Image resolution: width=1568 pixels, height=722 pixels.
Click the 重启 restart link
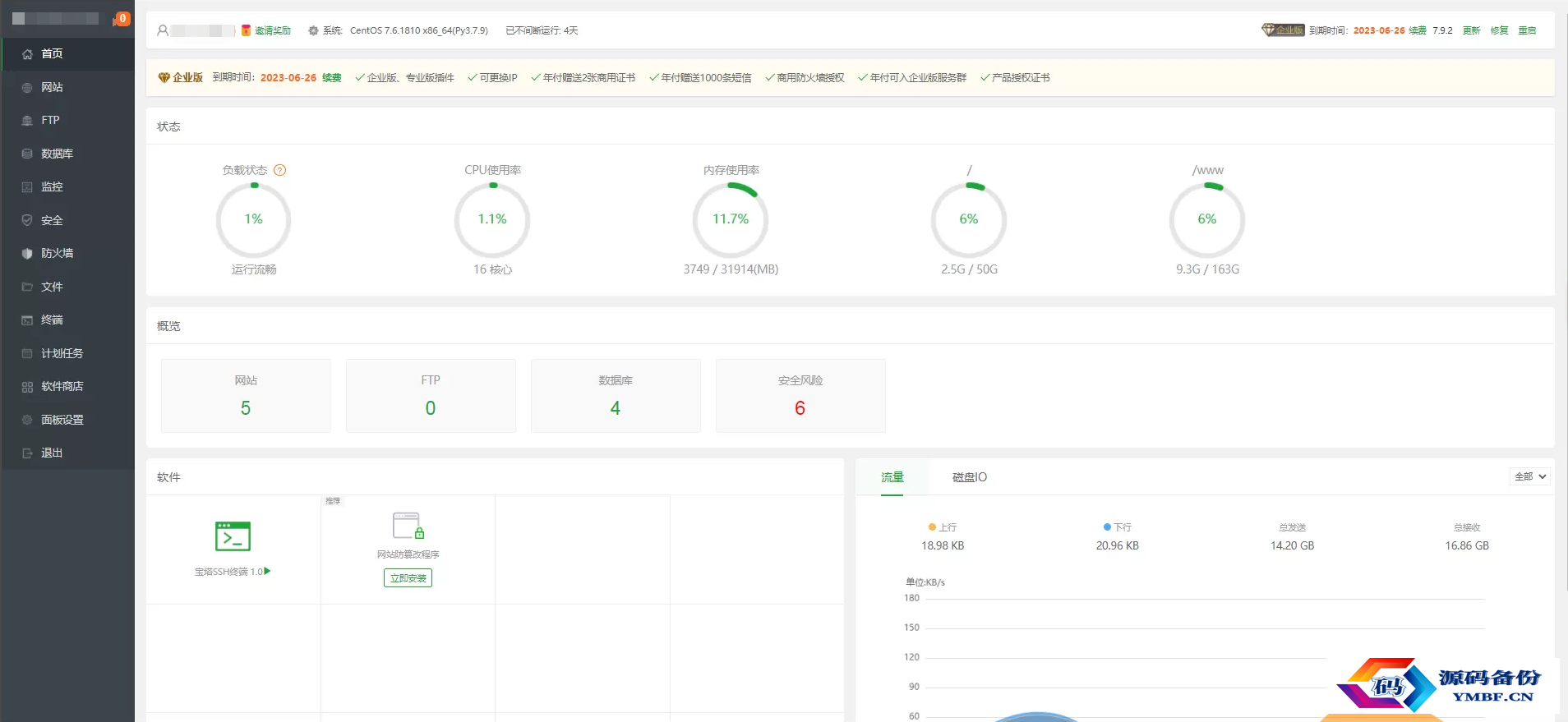pyautogui.click(x=1528, y=30)
